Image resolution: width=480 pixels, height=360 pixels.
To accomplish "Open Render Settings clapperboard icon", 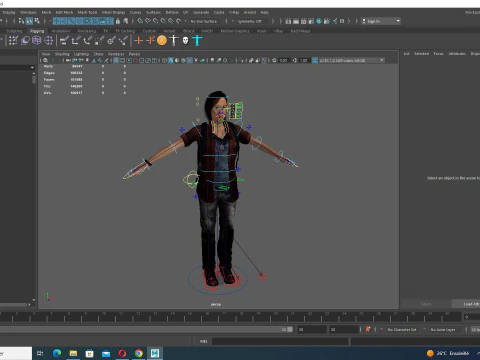I will pos(311,21).
